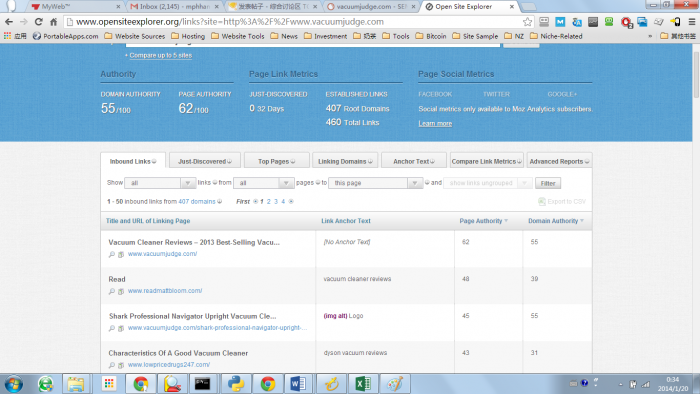Viewport: 700px width, 394px height.
Task: Open the 'Compare up to 5 sites' link
Action: click(161, 55)
